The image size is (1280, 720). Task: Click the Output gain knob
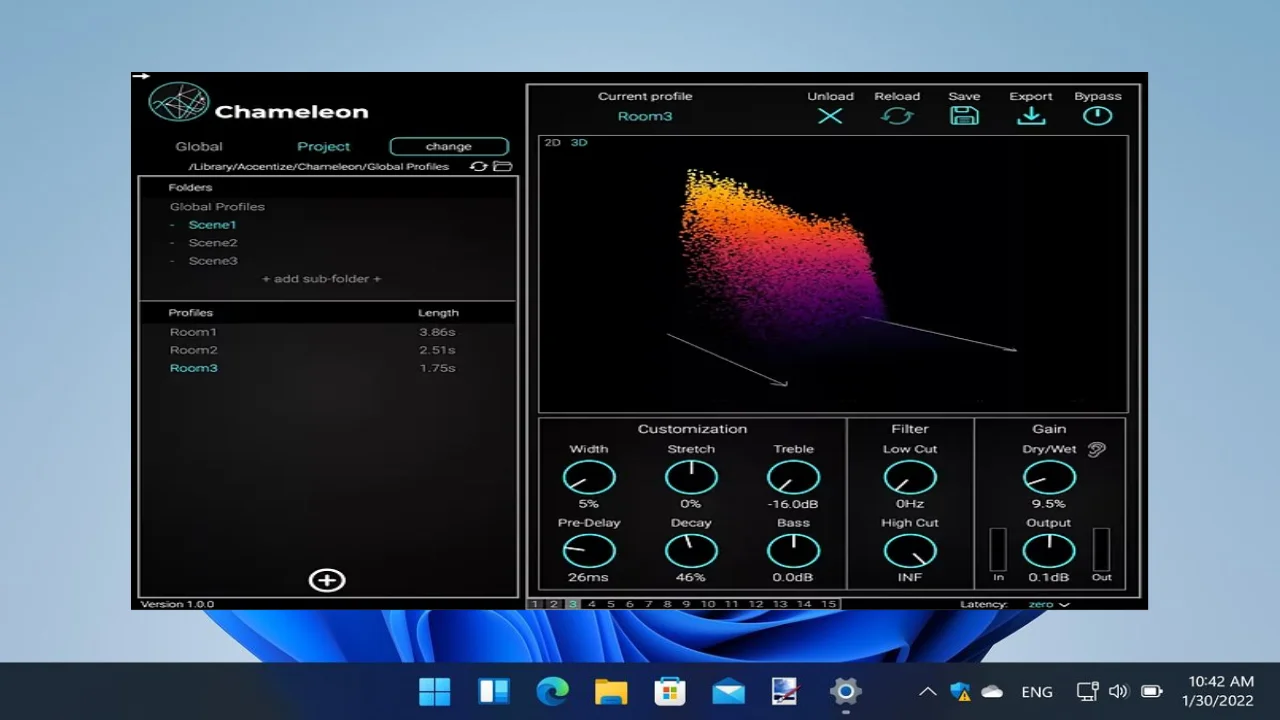[1049, 551]
